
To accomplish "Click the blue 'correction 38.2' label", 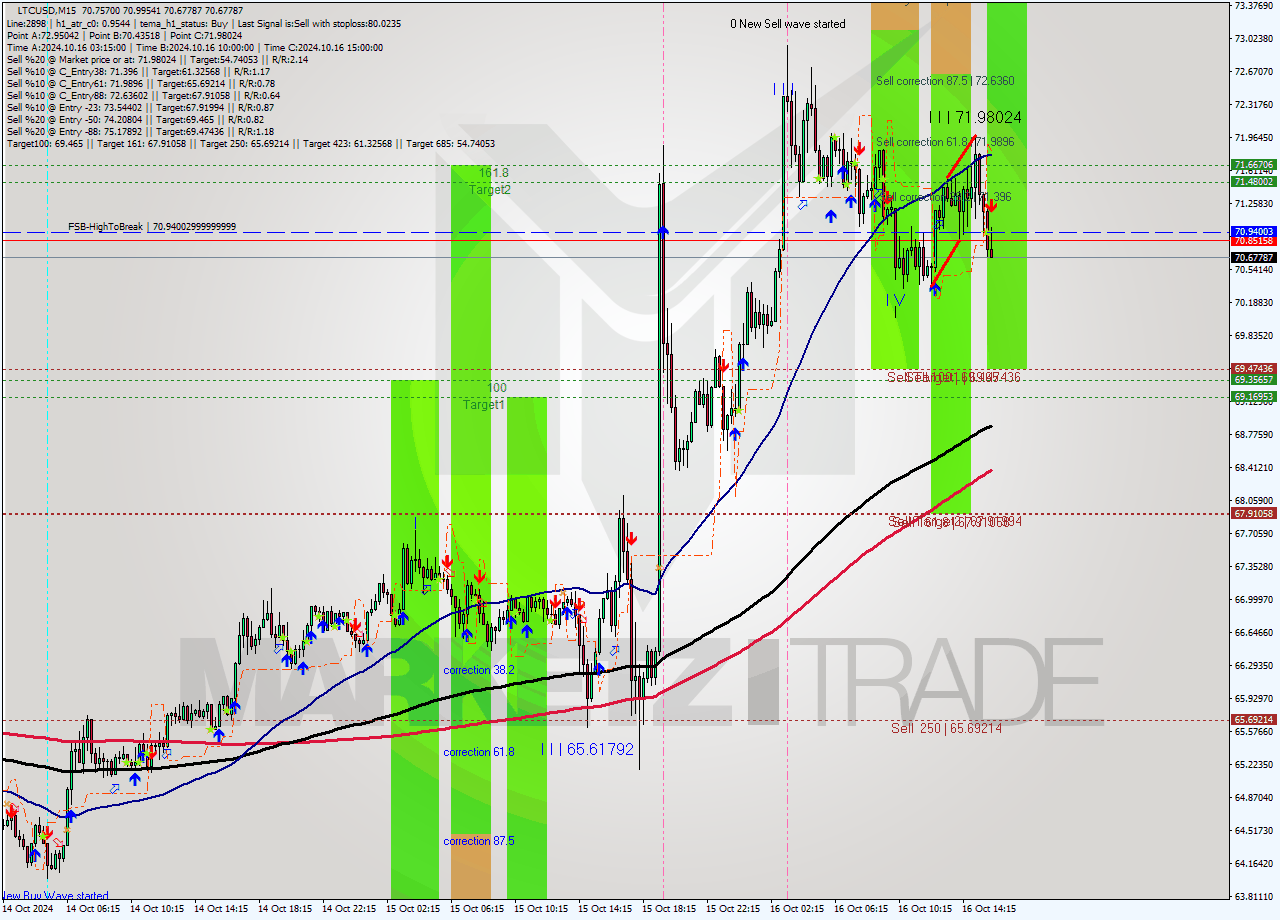I will click(478, 670).
